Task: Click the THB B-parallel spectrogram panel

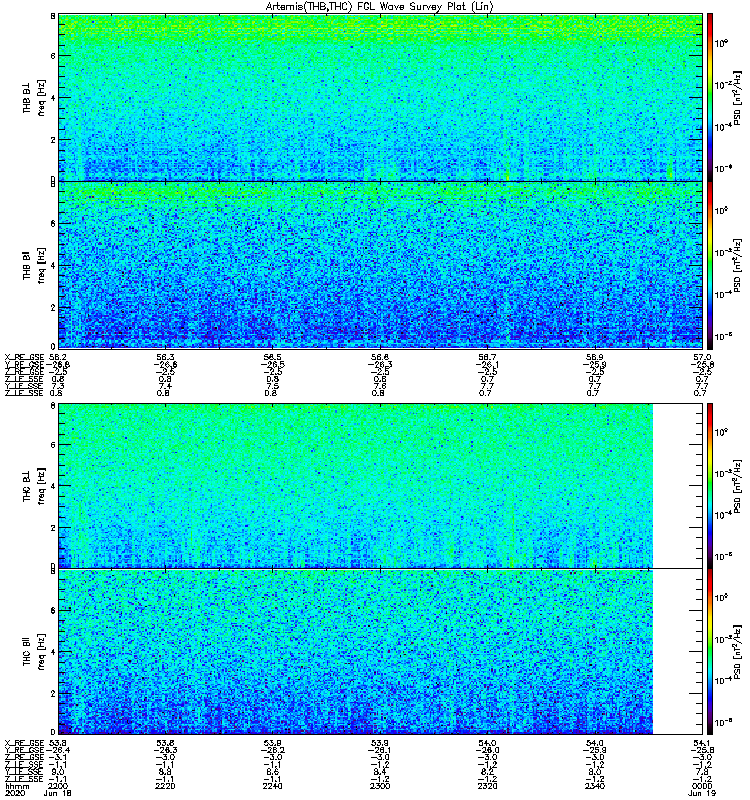Action: pos(380,265)
